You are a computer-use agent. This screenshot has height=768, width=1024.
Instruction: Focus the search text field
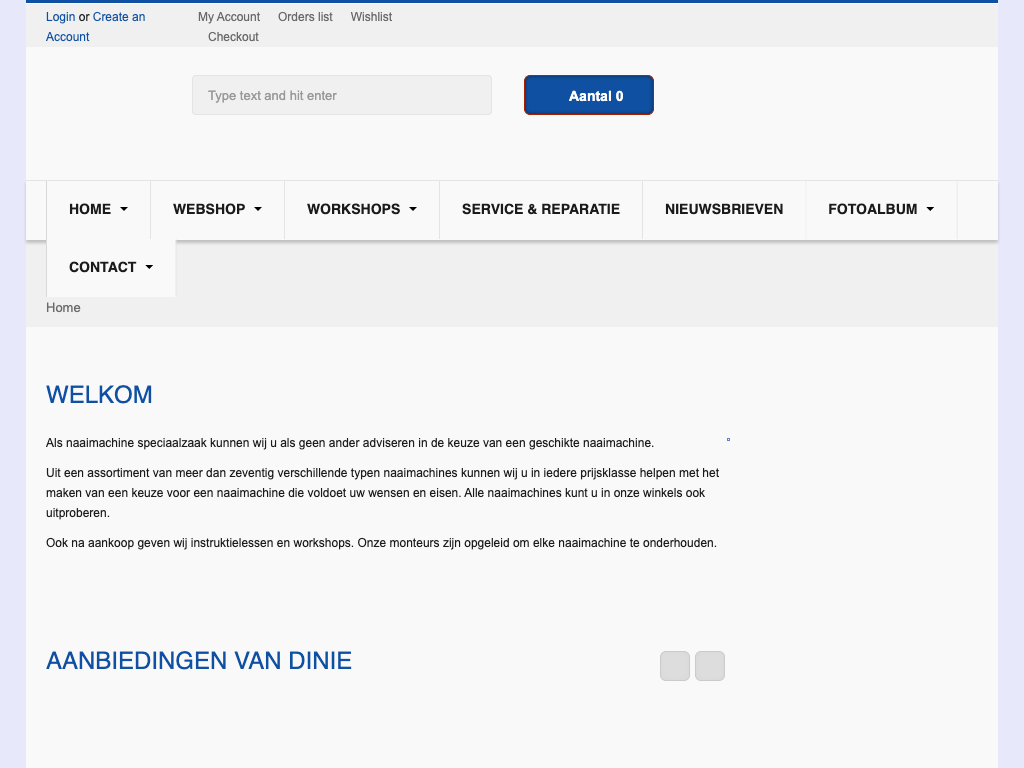341,96
